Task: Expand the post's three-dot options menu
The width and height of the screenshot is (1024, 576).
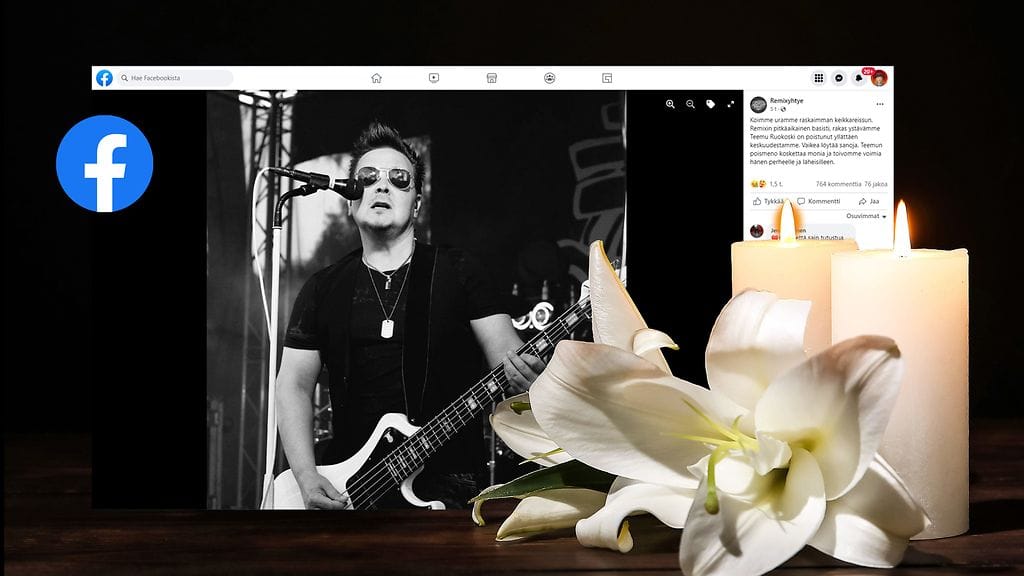Action: coord(880,103)
